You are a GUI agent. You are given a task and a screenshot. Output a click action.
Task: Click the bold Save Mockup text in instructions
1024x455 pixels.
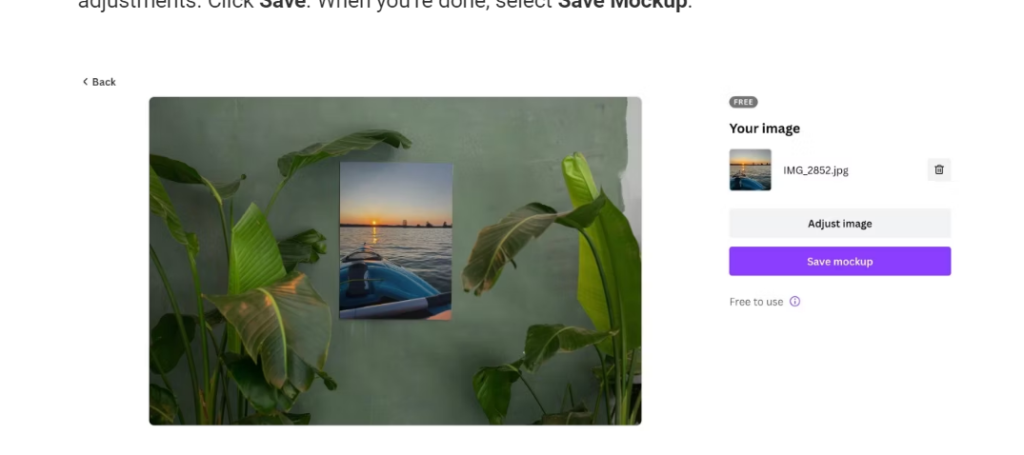point(622,4)
